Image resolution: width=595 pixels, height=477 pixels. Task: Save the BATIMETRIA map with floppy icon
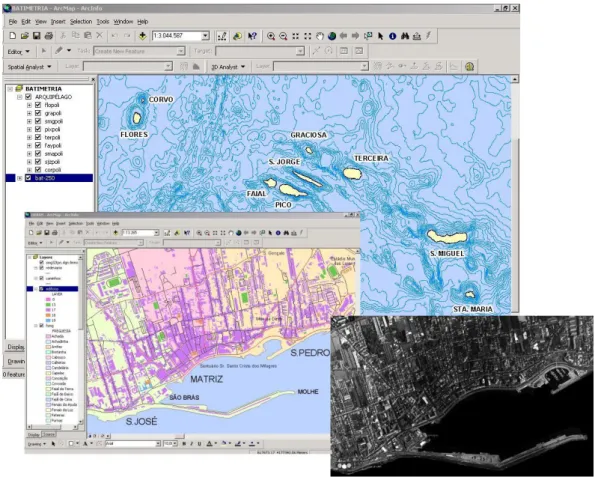36,36
